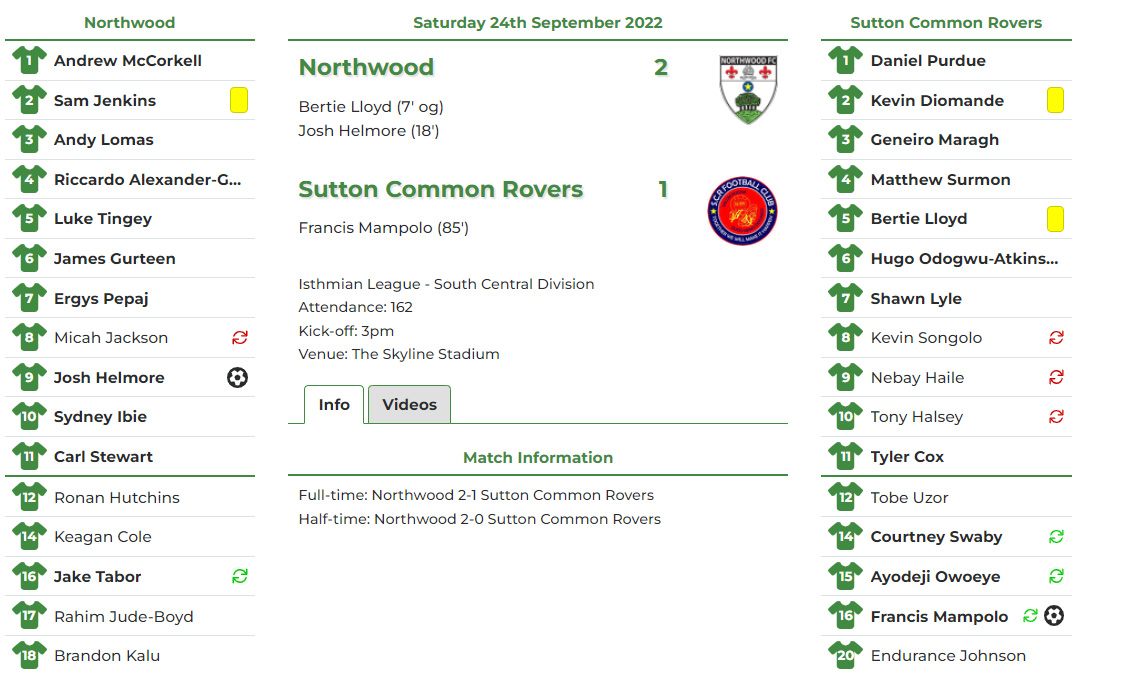Click Bertie Lloyd's yellow card marker
This screenshot has height=692, width=1139.
(1055, 219)
